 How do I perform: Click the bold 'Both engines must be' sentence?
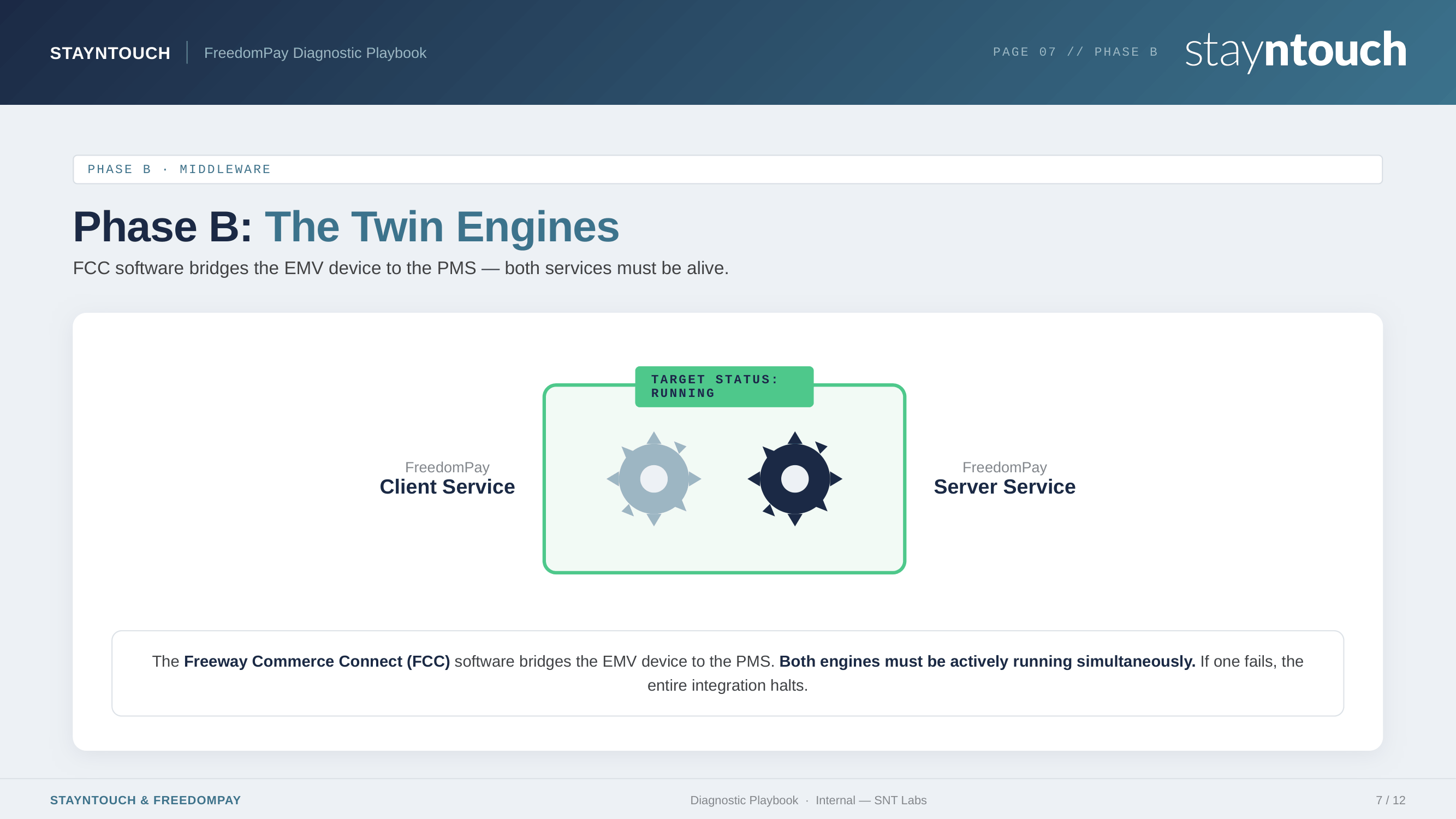click(986, 661)
